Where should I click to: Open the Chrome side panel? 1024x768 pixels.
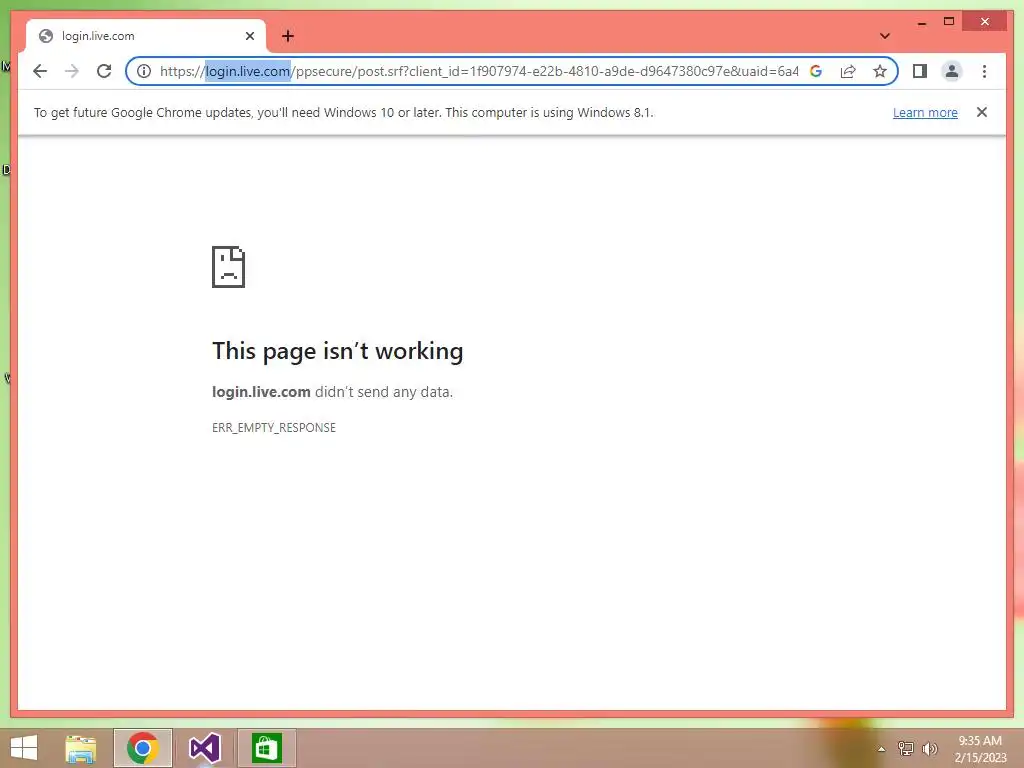[x=920, y=71]
